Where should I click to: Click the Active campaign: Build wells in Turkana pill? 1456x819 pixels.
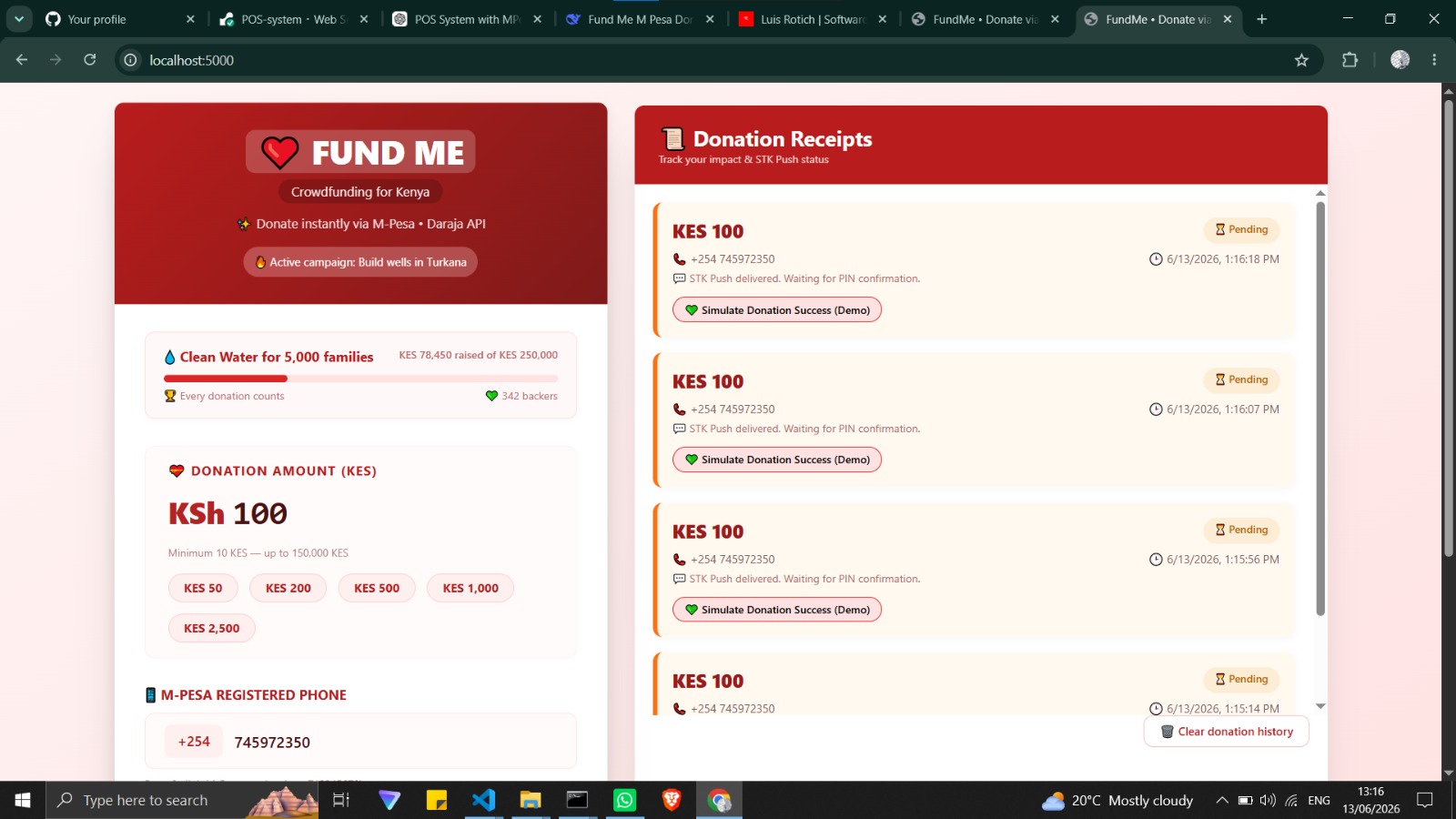point(360,262)
